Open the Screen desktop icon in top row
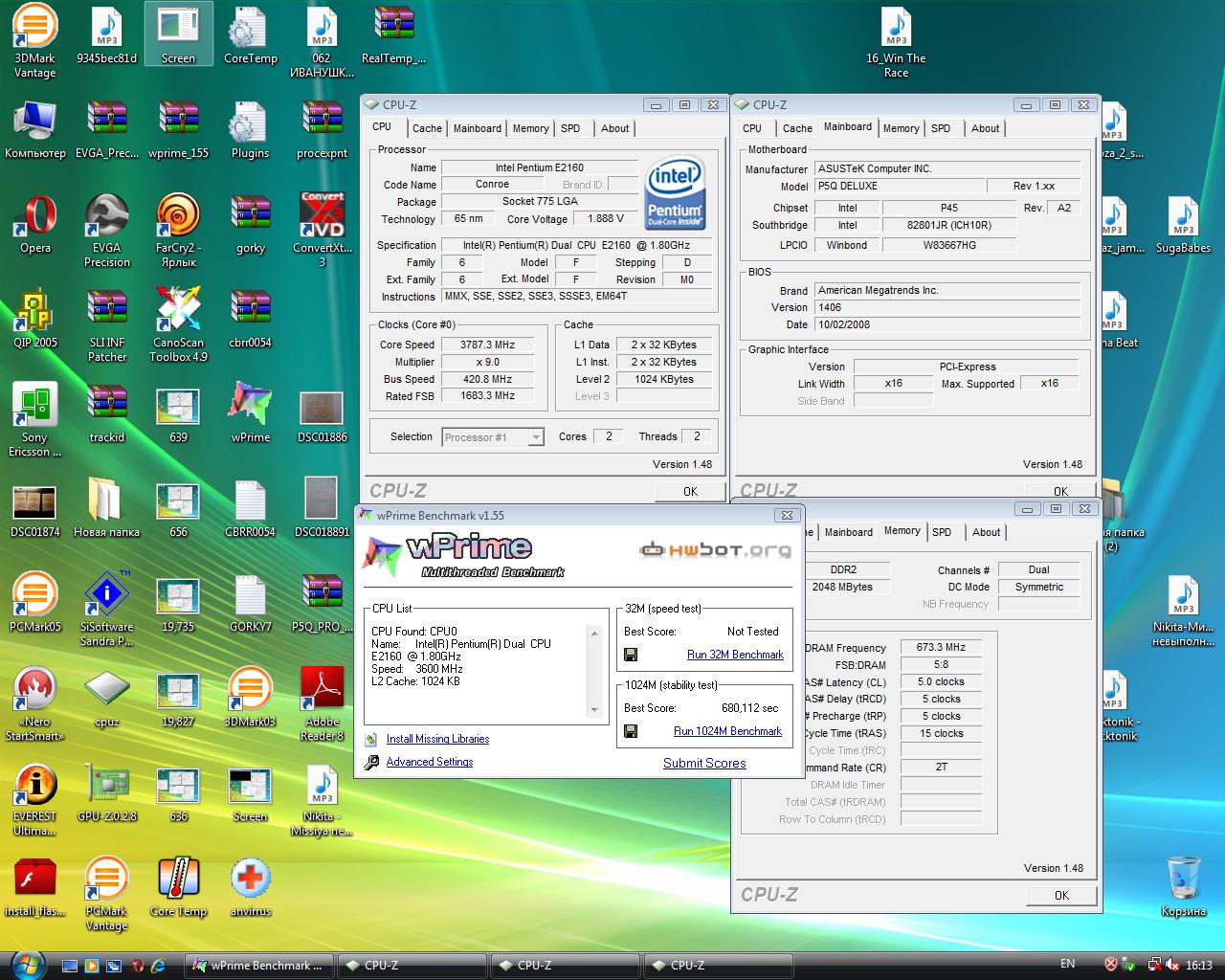This screenshot has height=980, width=1225. (178, 36)
